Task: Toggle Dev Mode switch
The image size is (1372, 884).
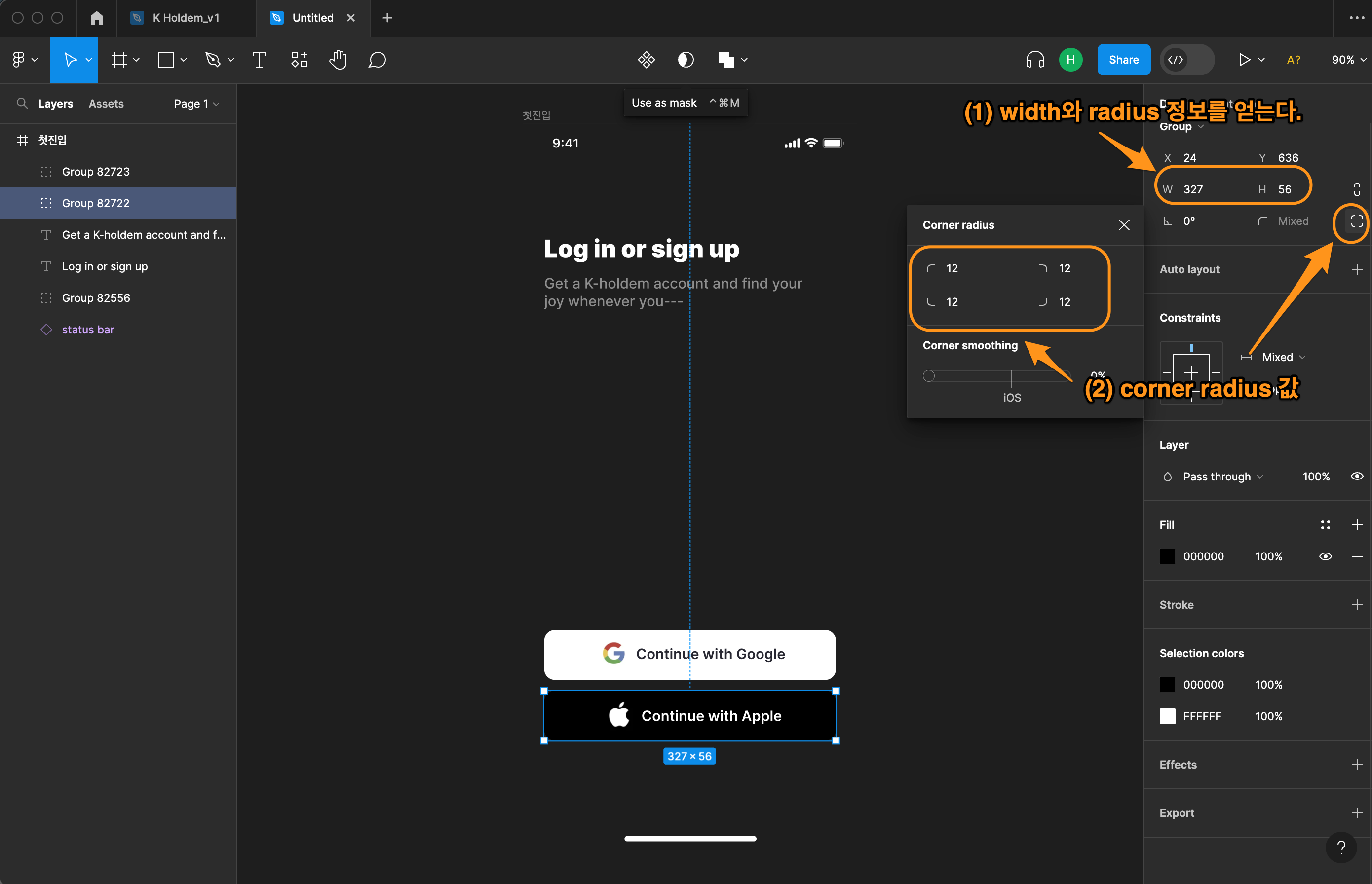Action: (1186, 60)
